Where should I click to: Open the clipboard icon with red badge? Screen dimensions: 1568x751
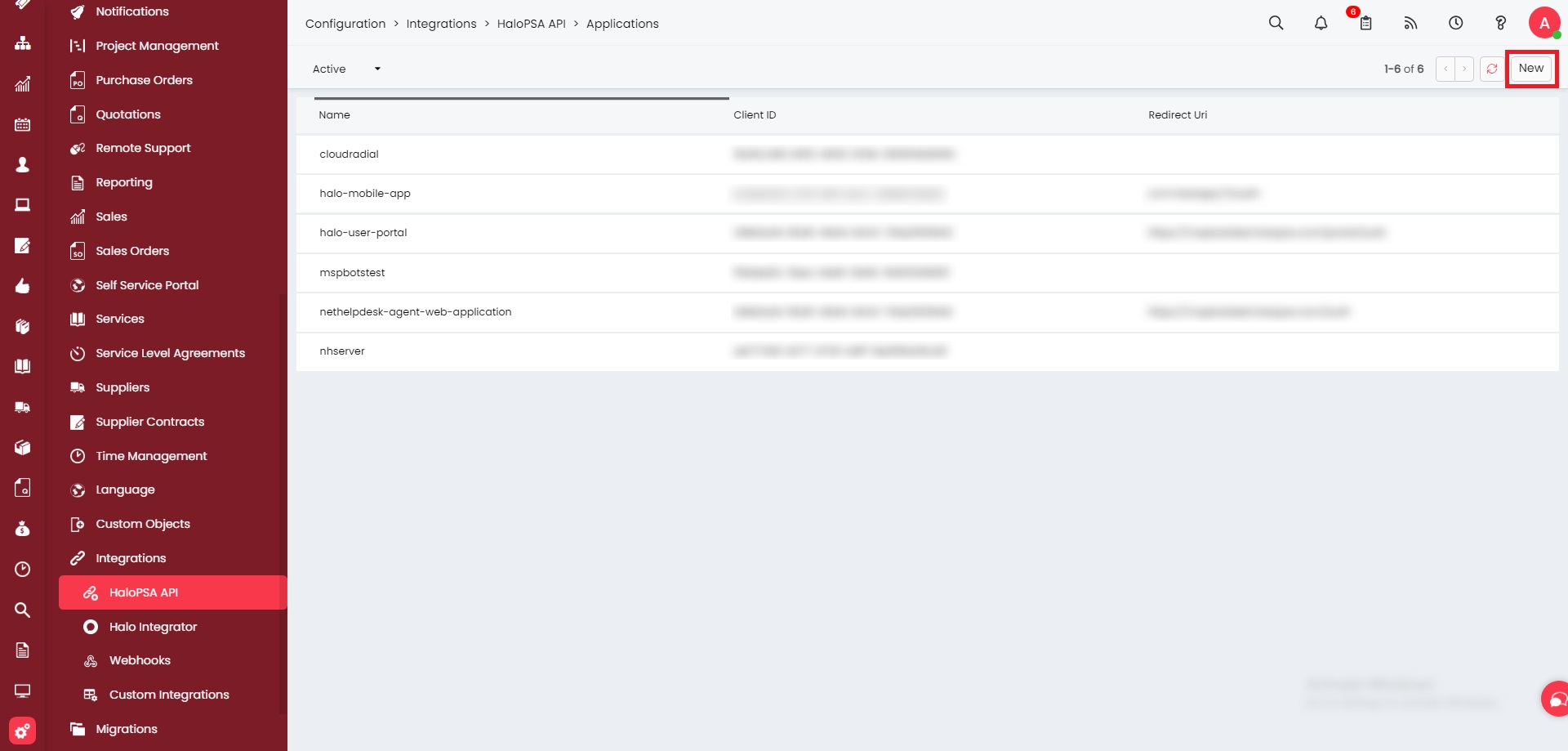pyautogui.click(x=1365, y=23)
